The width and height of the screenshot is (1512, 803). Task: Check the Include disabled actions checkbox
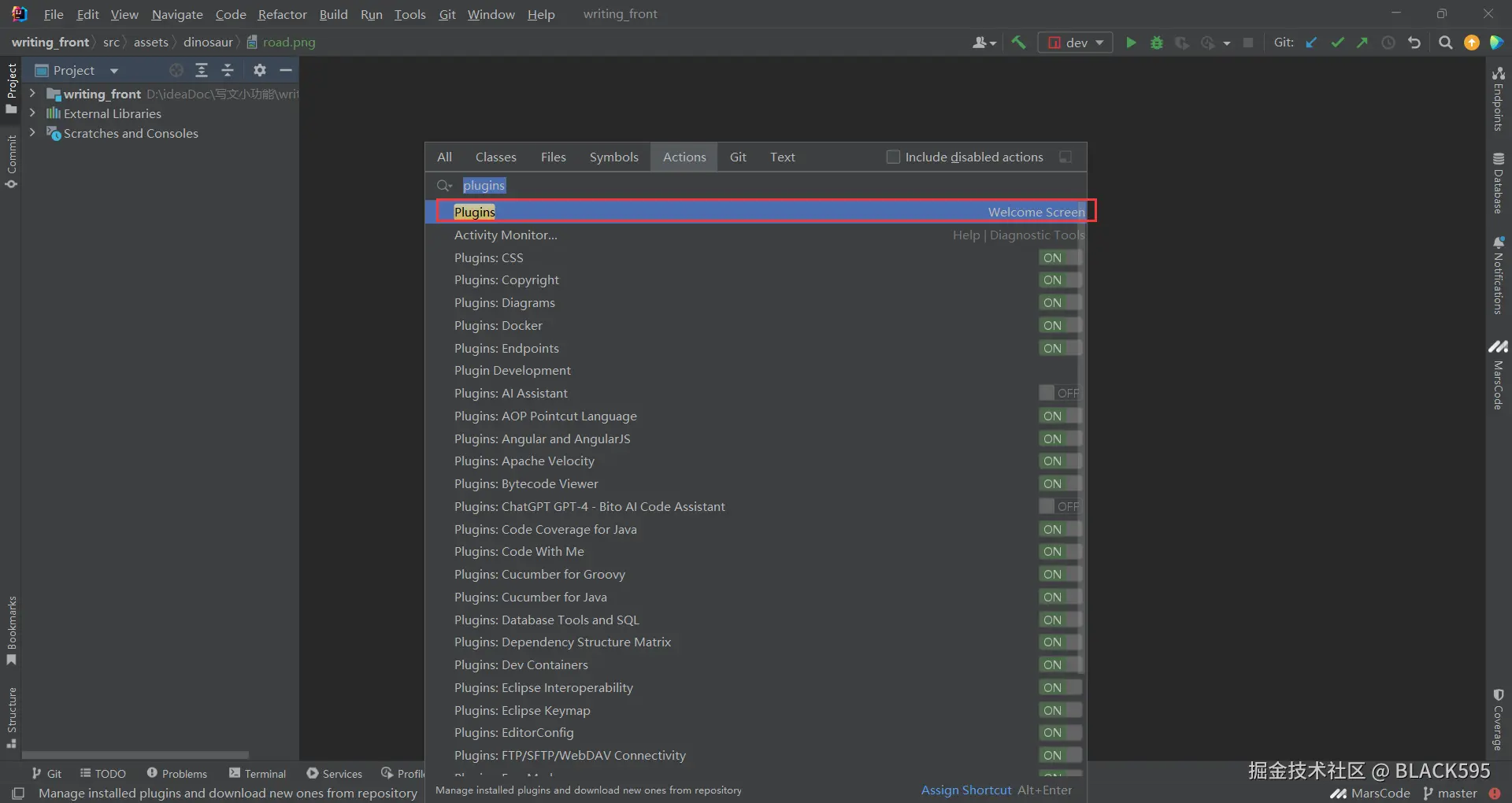tap(893, 157)
